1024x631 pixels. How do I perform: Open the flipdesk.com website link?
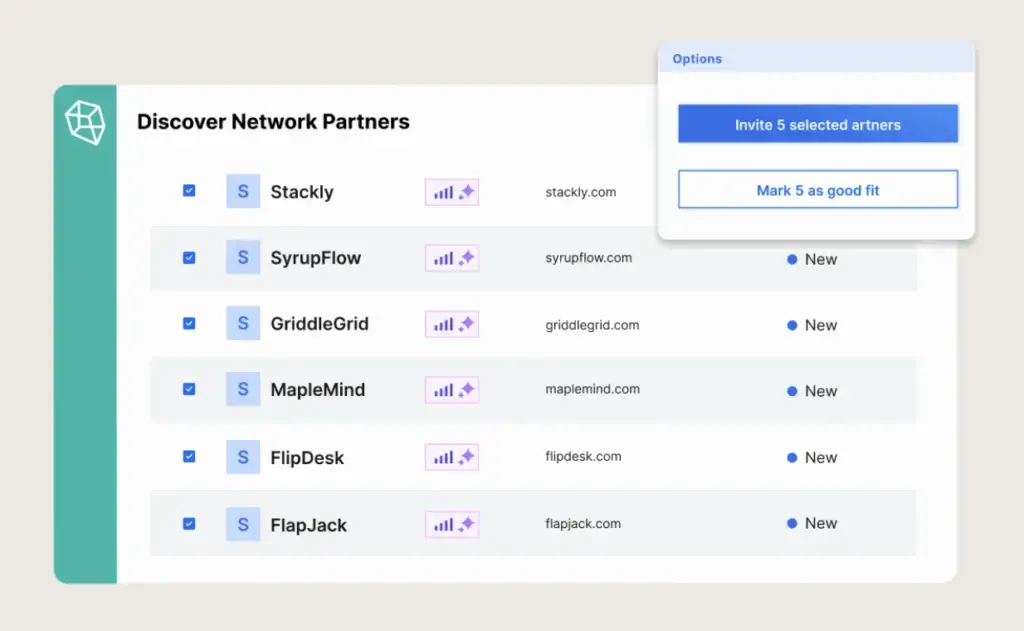pyautogui.click(x=584, y=457)
